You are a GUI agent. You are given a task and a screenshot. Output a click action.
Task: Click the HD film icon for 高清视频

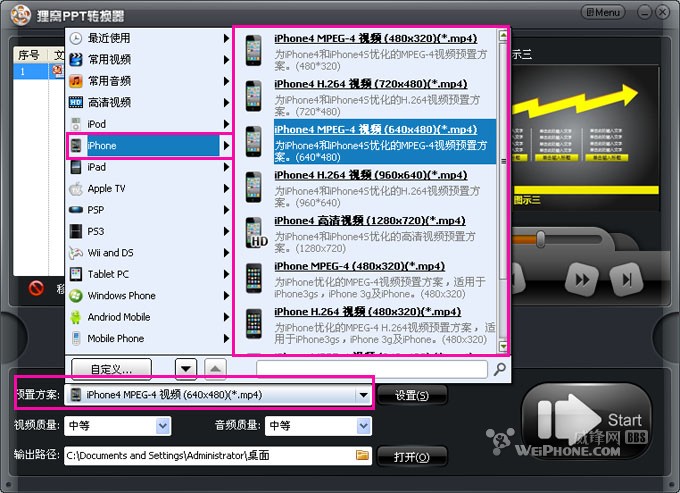[x=76, y=102]
